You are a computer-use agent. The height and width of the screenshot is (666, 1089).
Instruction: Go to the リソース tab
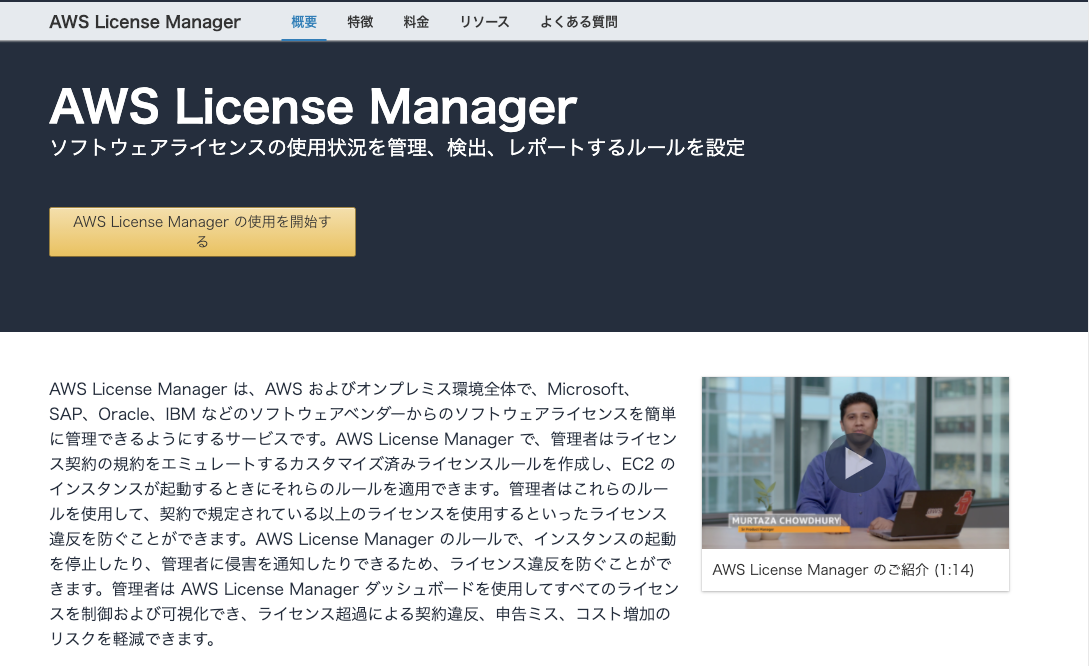point(484,22)
